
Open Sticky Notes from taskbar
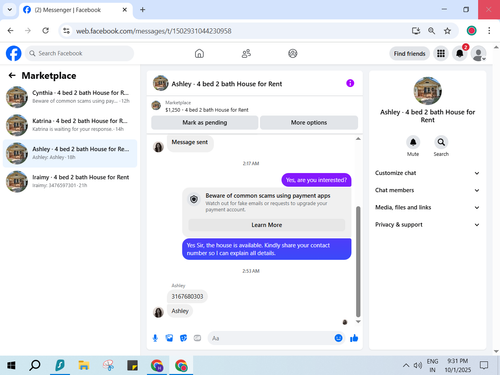coord(132,366)
